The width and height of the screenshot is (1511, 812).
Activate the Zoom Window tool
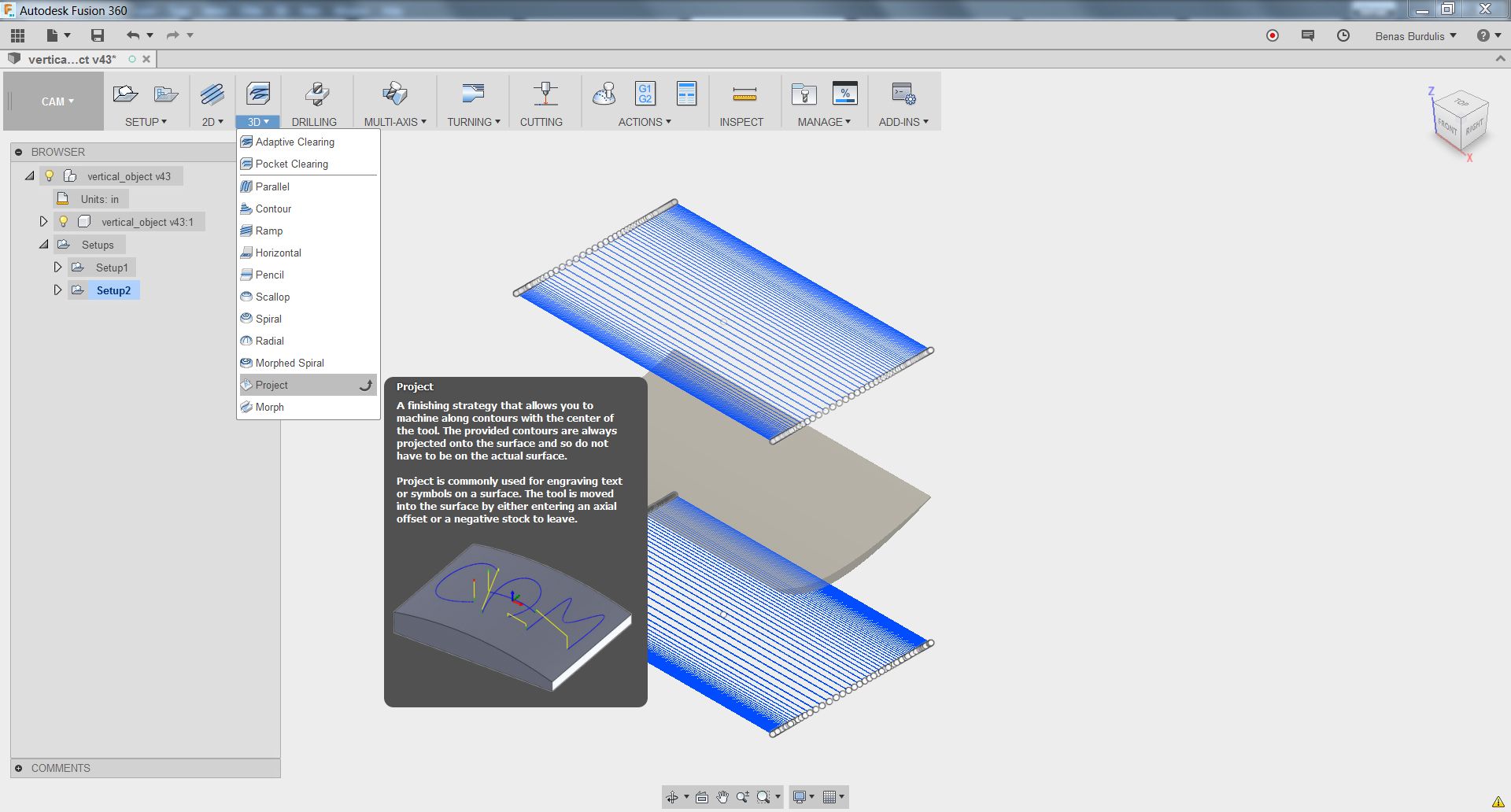pyautogui.click(x=762, y=796)
